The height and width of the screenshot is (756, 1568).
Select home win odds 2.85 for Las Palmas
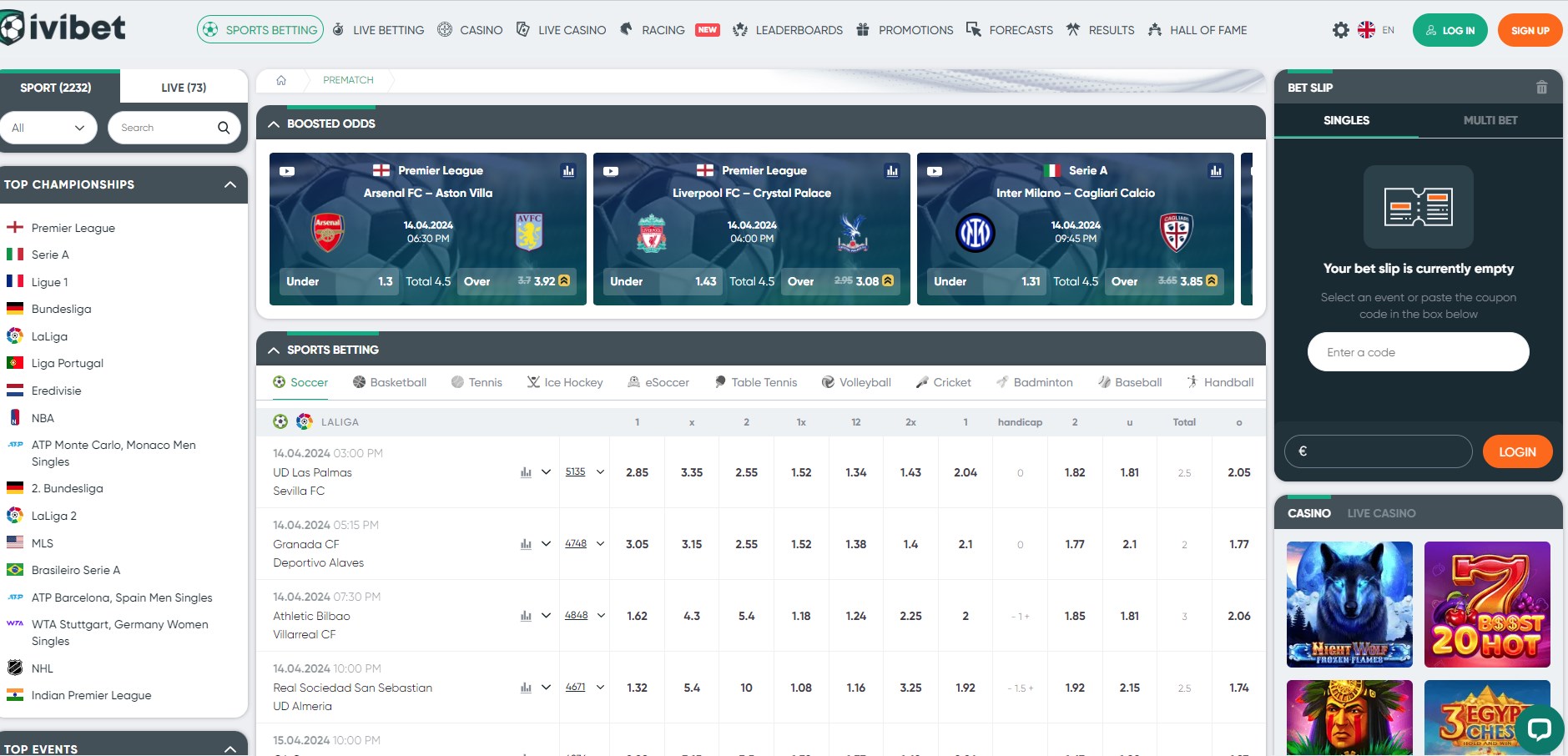637,472
